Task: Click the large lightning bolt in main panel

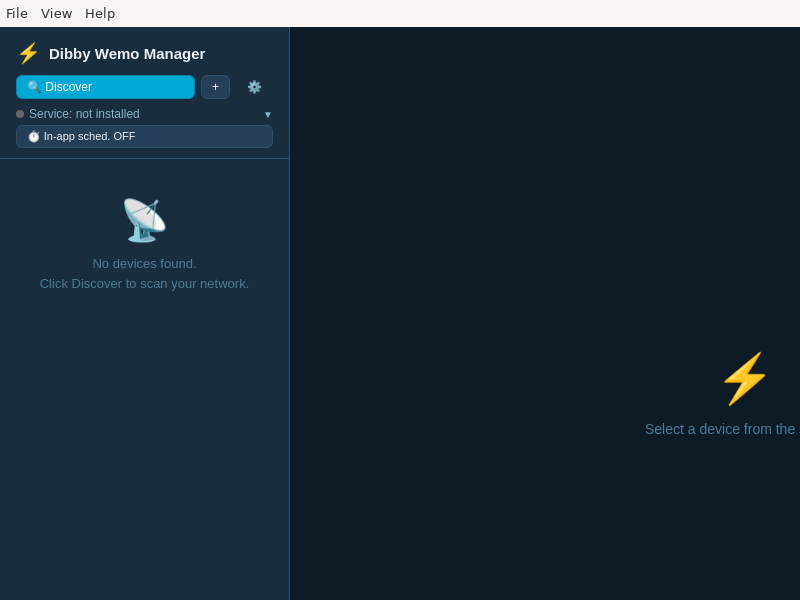Action: 744,379
